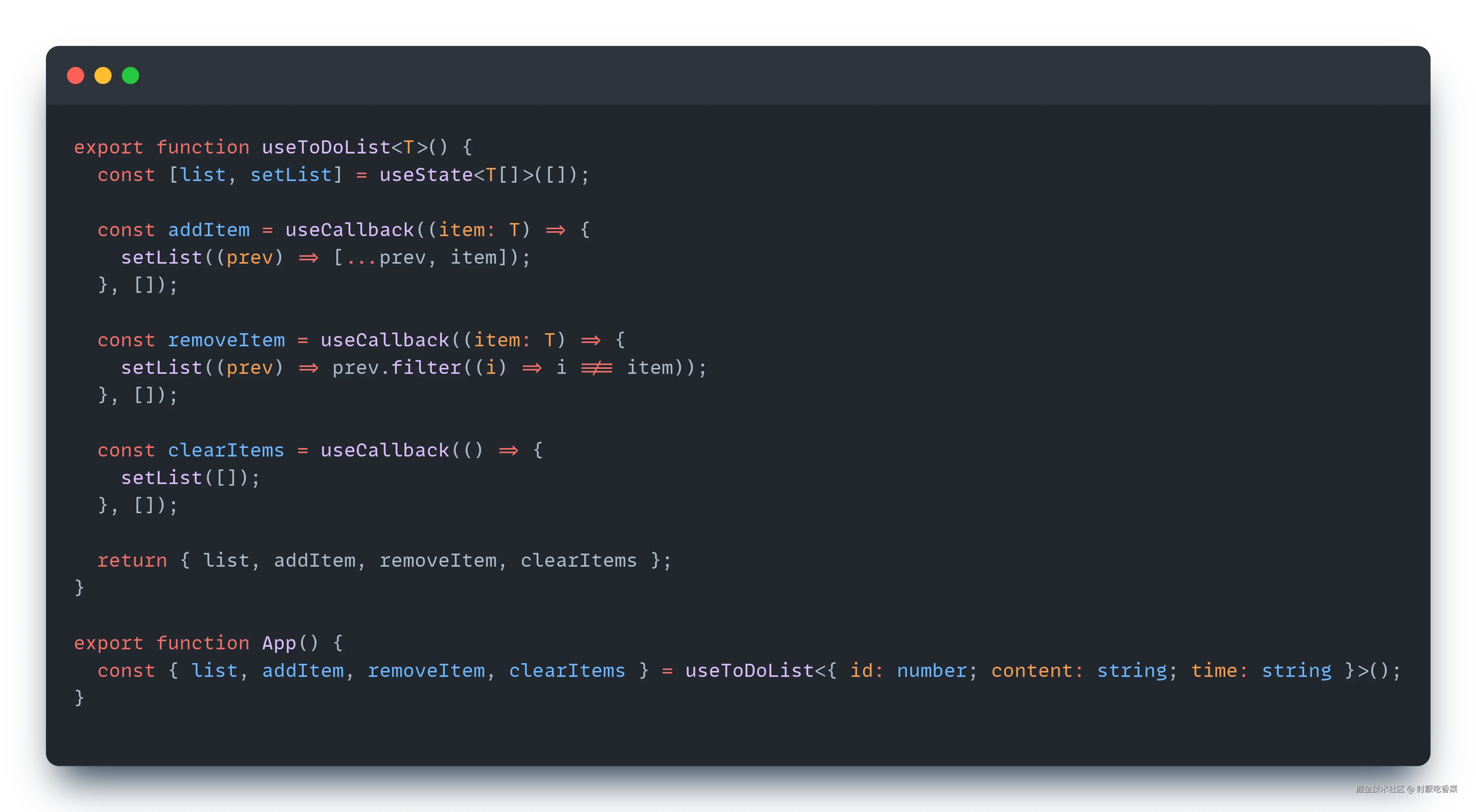1476x812 pixels.
Task: Click the setList call inside clearItems
Action: tap(161, 477)
